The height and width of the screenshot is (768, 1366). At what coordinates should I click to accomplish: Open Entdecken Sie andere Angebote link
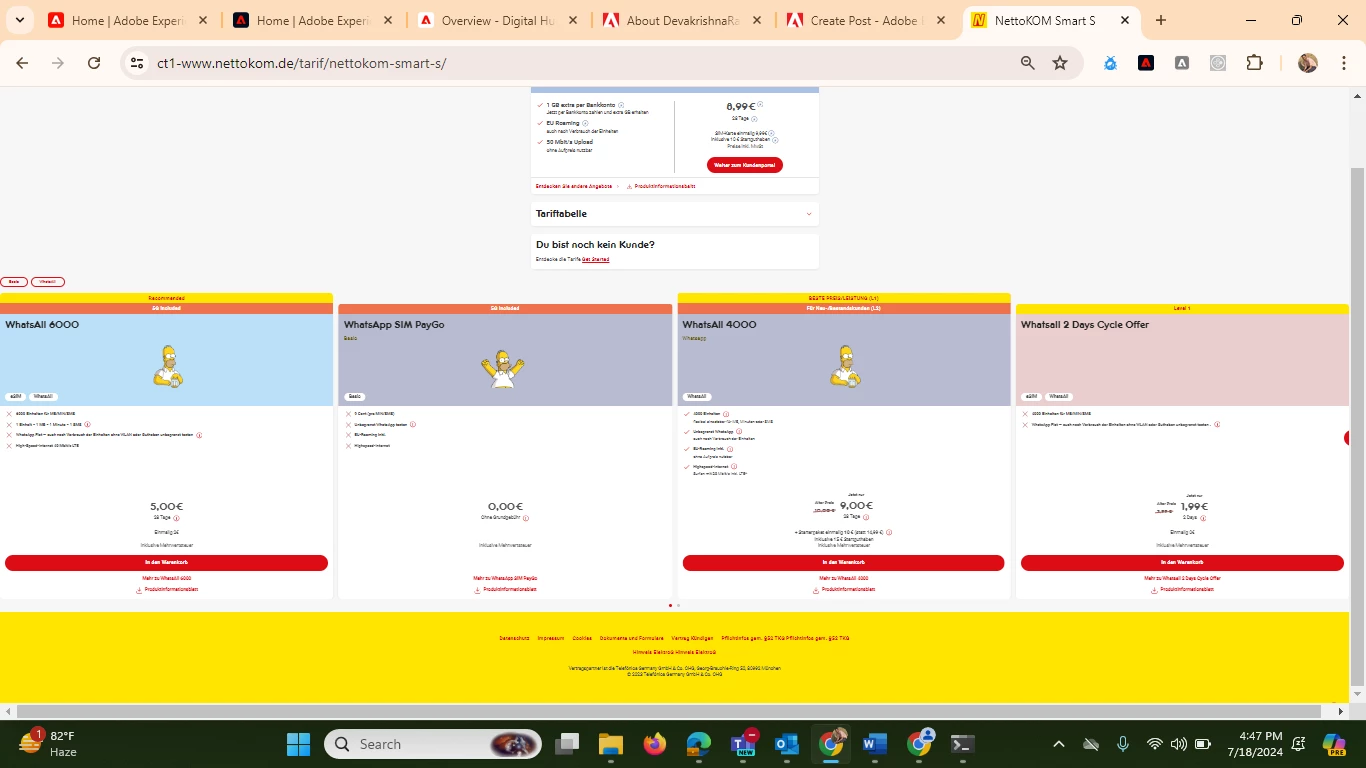coord(574,186)
